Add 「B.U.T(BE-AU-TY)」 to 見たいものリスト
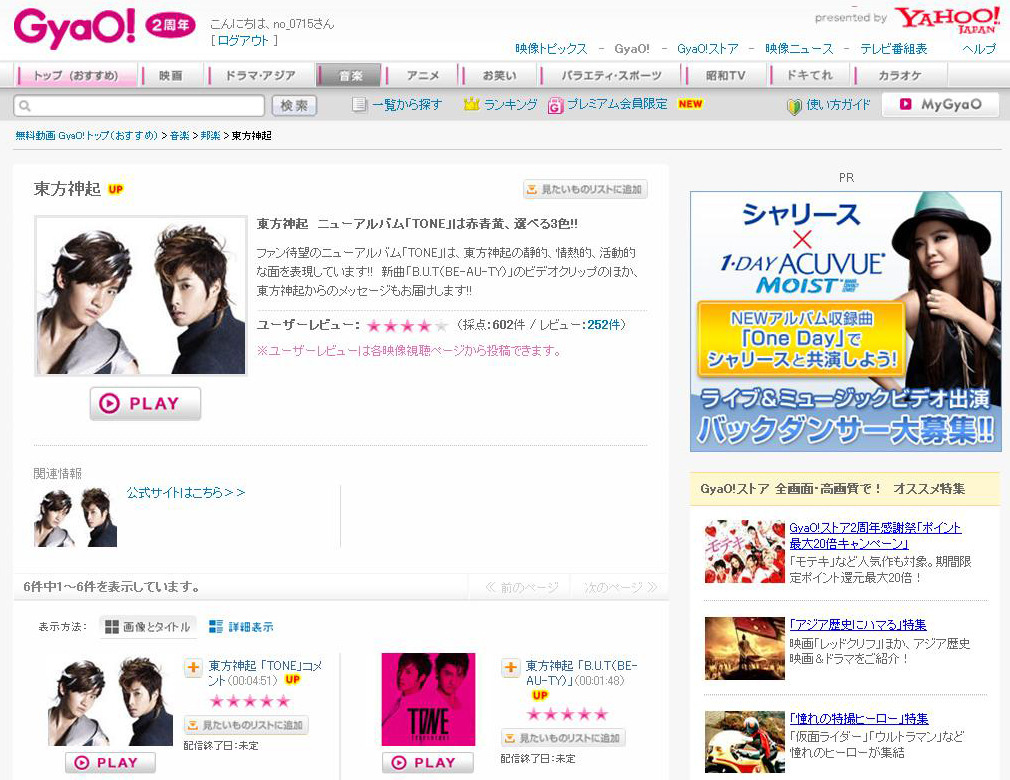Screen dimensions: 1010x780 click(x=563, y=738)
